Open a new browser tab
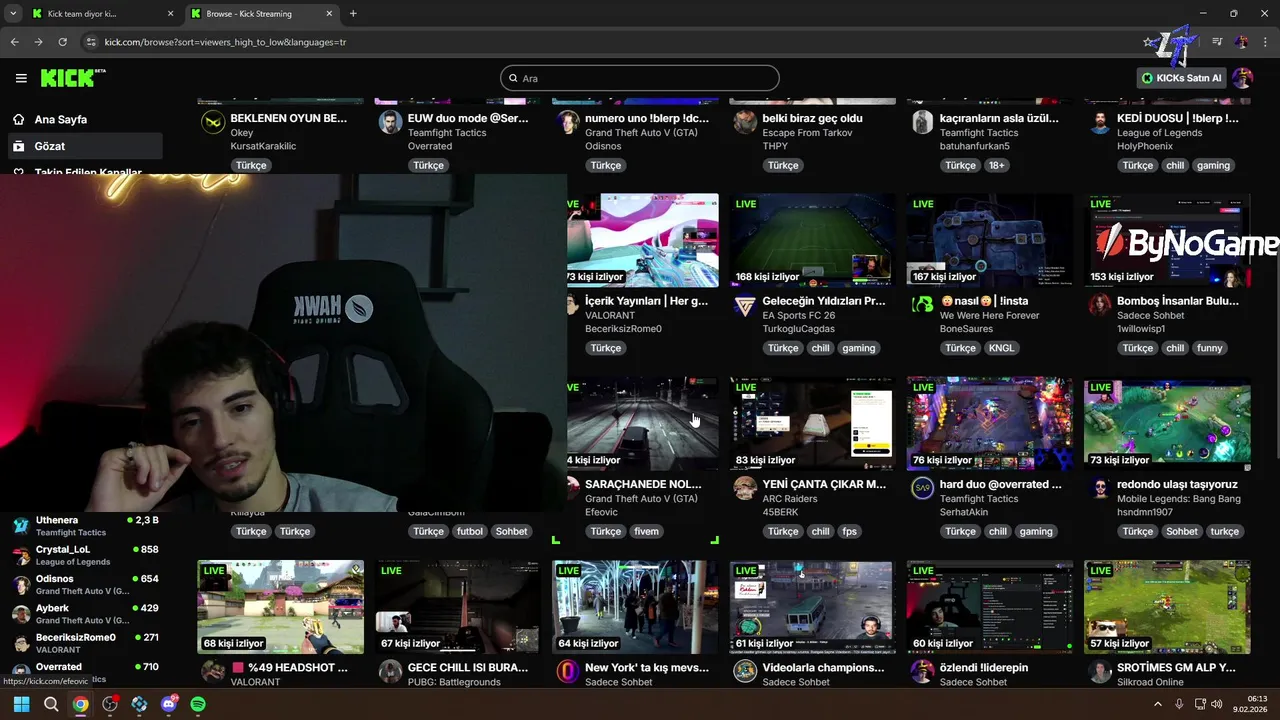 tap(353, 14)
